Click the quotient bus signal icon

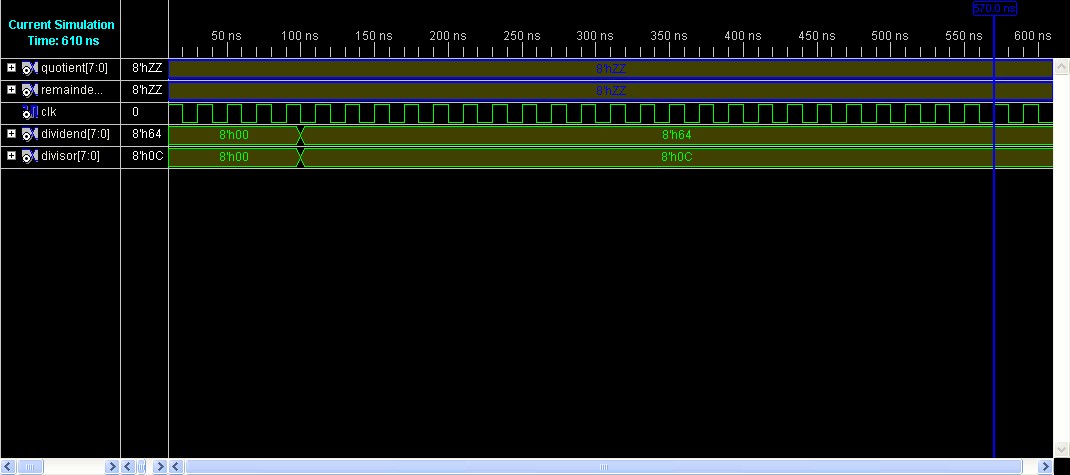pos(29,68)
